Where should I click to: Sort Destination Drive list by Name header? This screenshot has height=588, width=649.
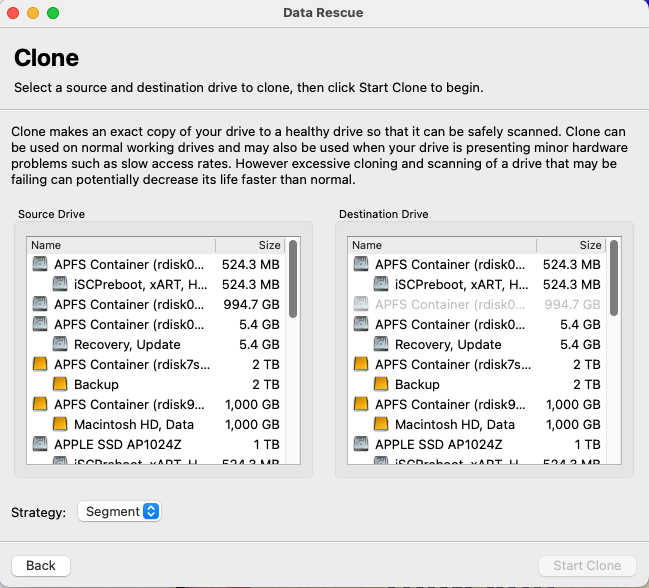coord(442,245)
